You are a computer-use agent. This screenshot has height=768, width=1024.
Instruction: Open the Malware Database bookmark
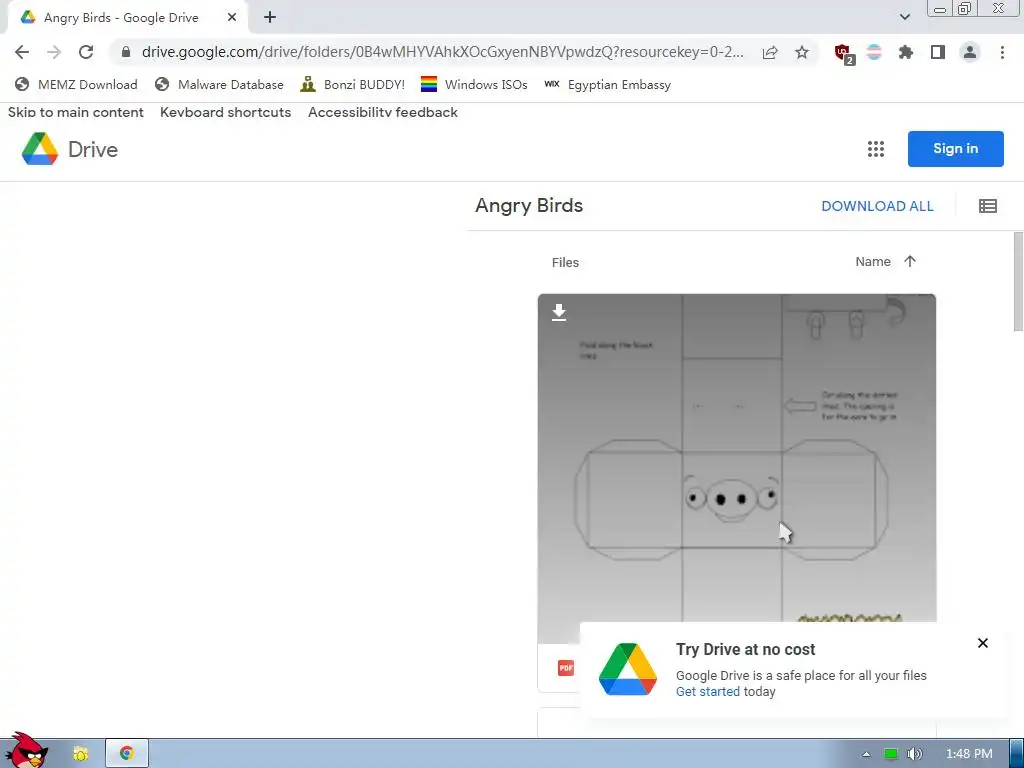[219, 84]
